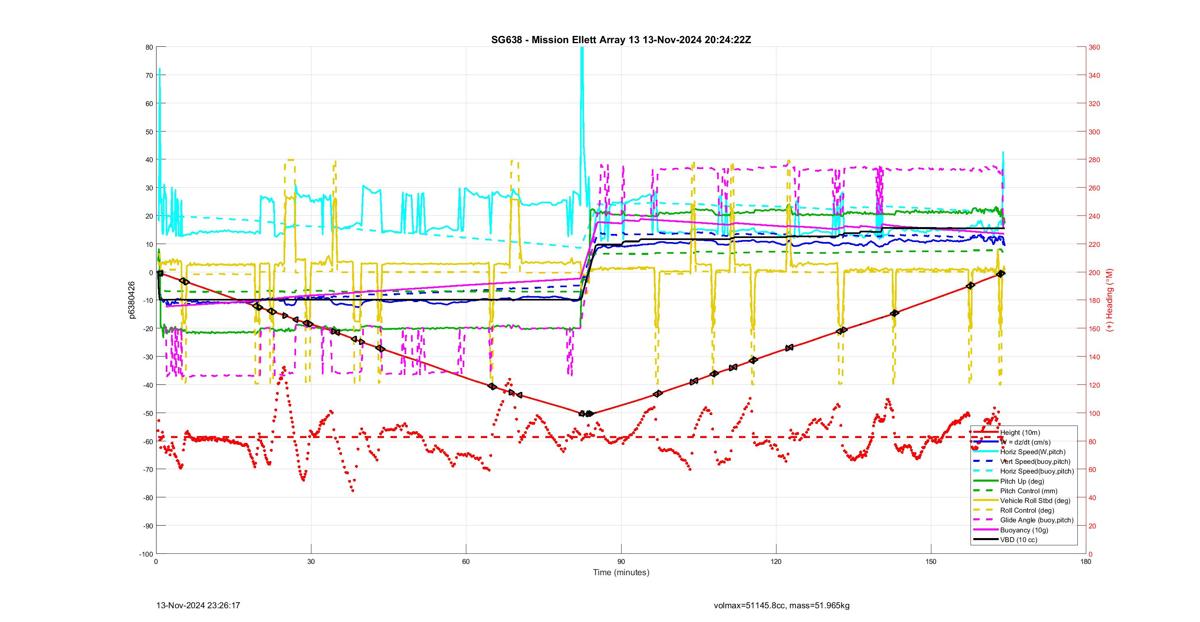This screenshot has width=1200, height=622.
Task: Click the x-axis tick label '120'
Action: (775, 561)
